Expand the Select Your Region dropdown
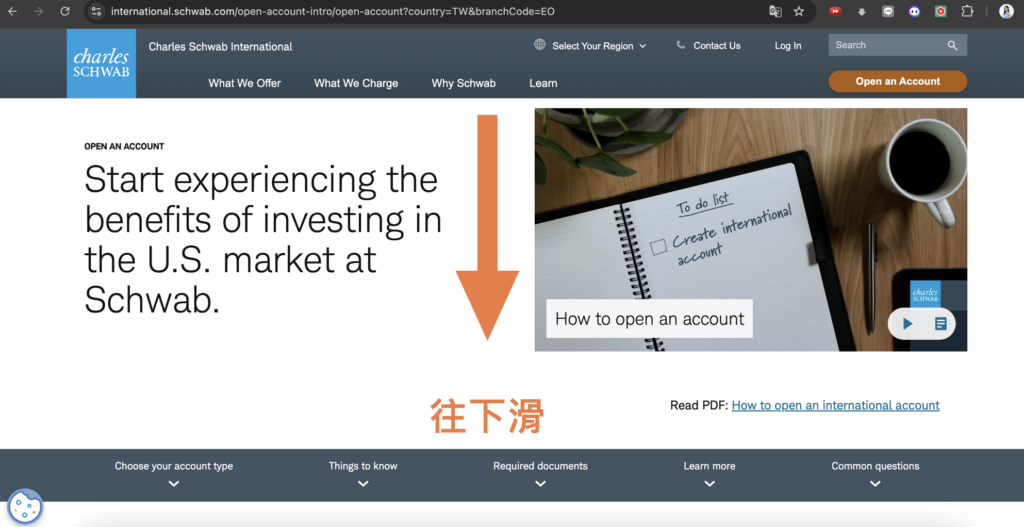The height and width of the screenshot is (527, 1024). (590, 46)
